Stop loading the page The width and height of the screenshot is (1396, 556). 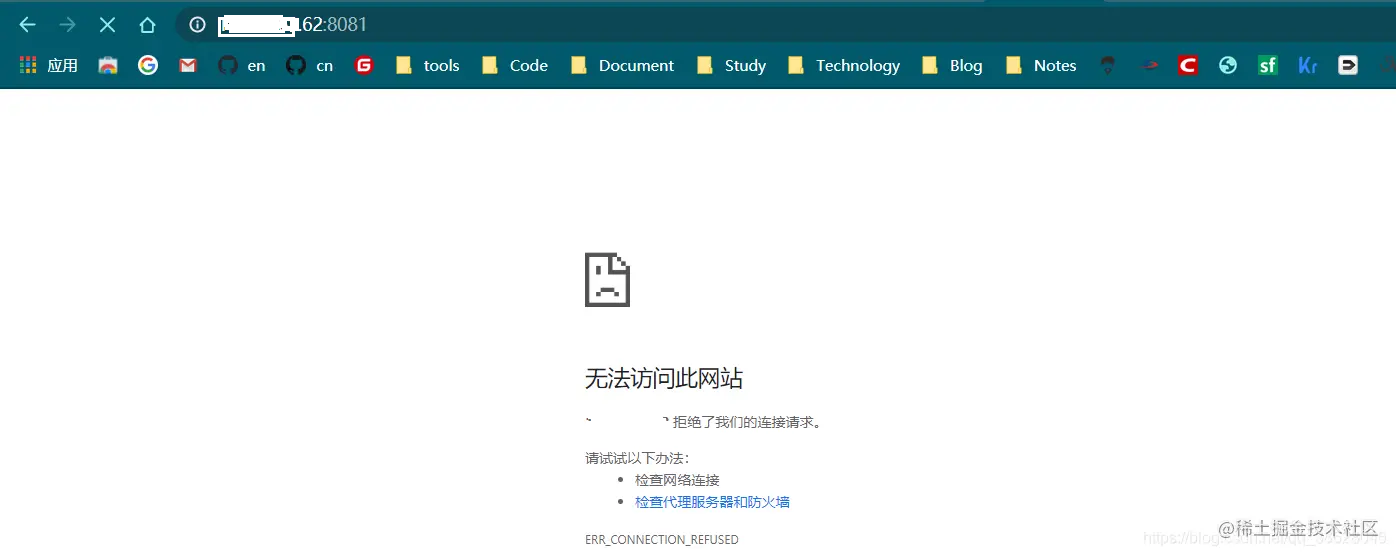[x=107, y=25]
